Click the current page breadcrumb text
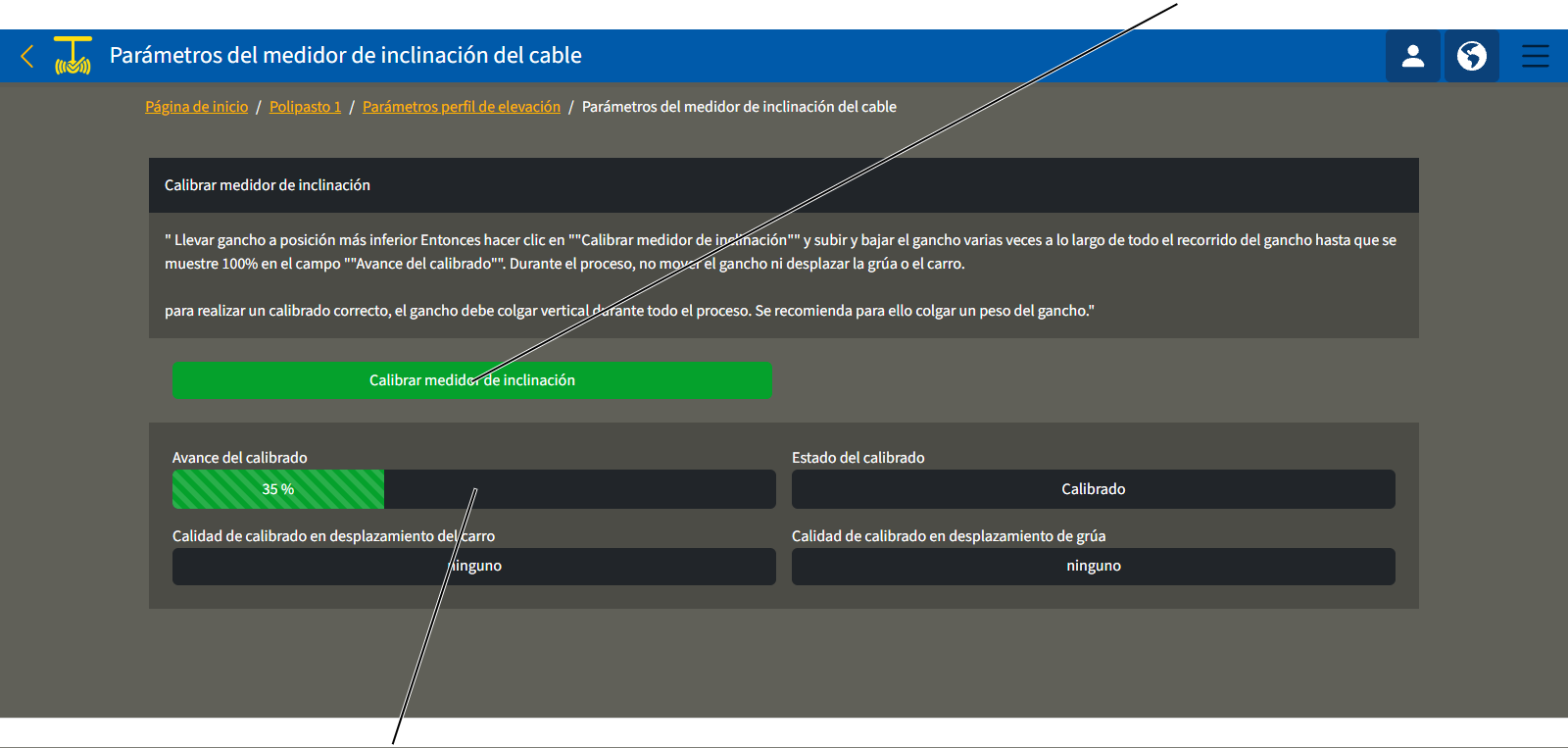Image resolution: width=1568 pixels, height=748 pixels. click(x=739, y=107)
